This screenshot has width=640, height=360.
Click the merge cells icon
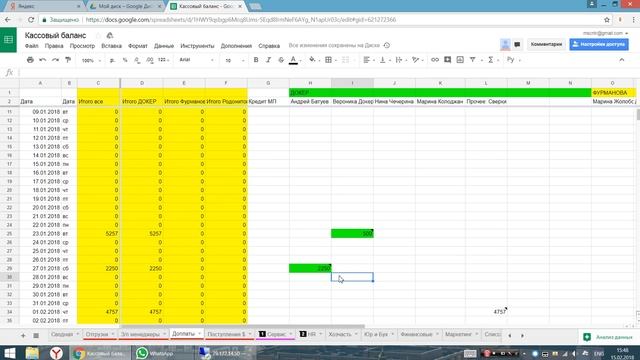[x=345, y=60]
